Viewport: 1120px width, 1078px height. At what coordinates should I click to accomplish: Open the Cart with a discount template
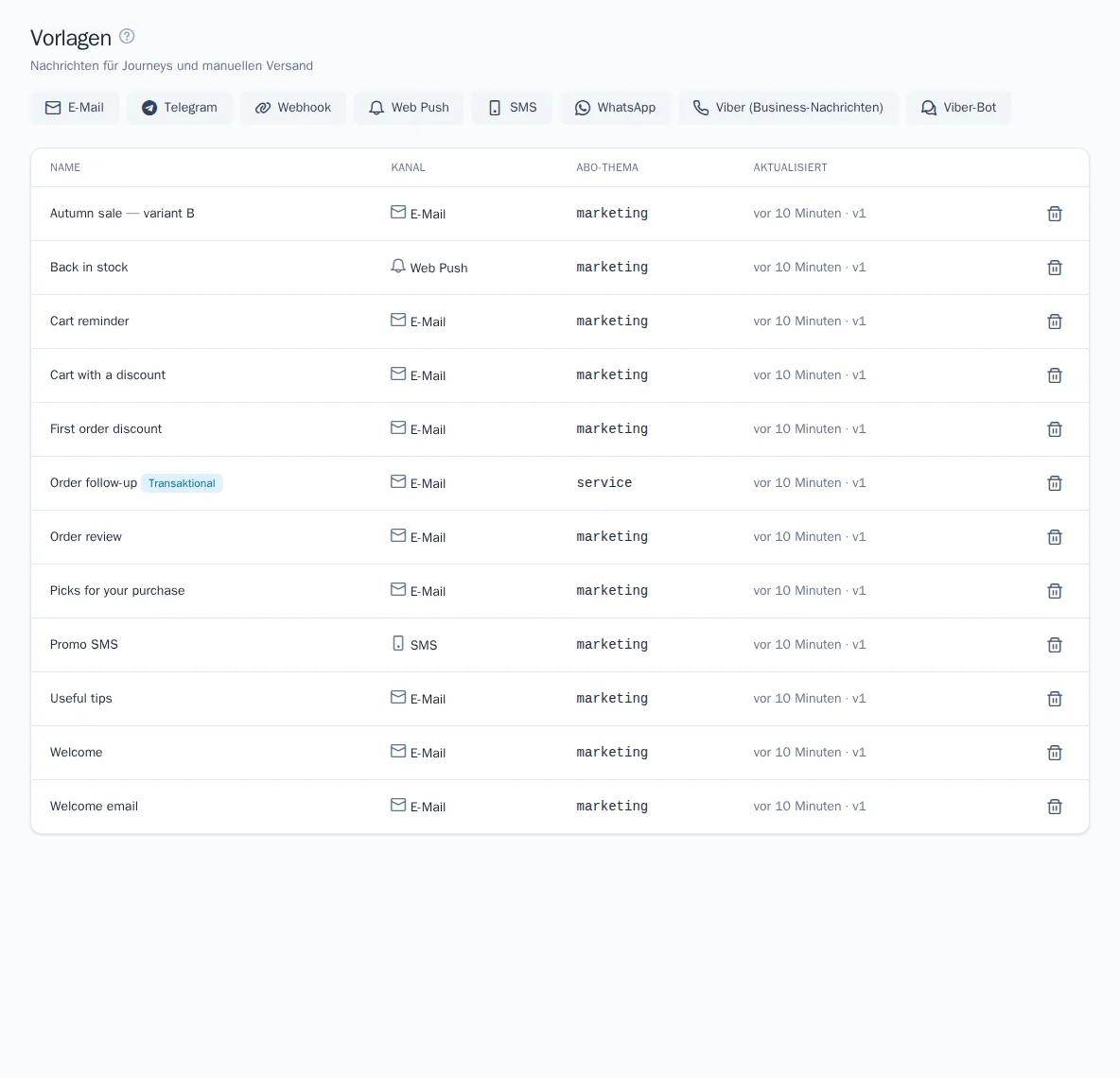coord(107,374)
